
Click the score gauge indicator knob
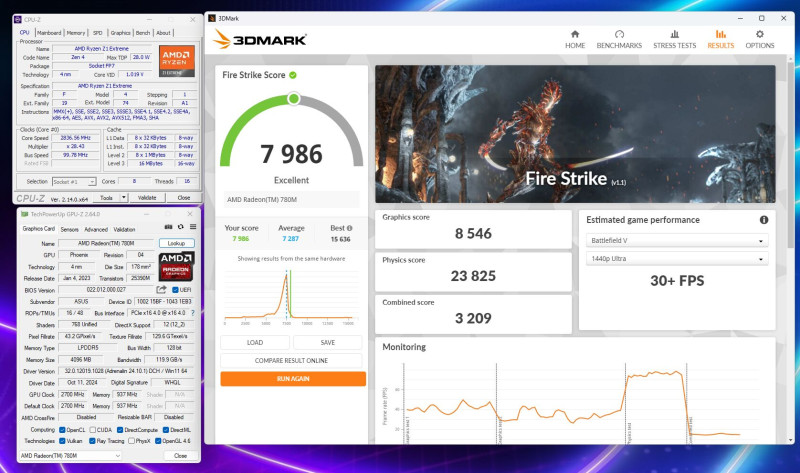pos(293,98)
